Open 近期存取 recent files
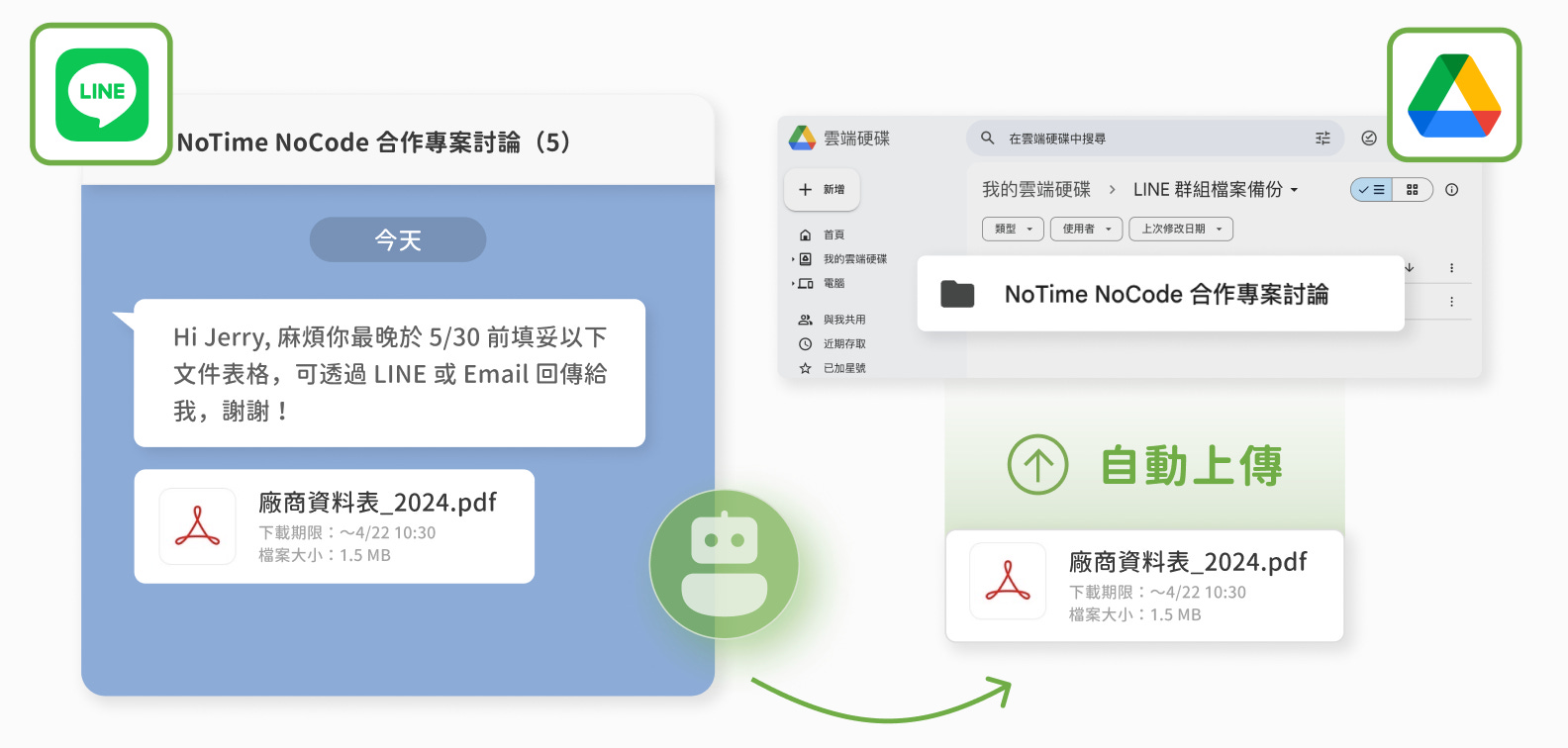The width and height of the screenshot is (1568, 748). (x=844, y=343)
